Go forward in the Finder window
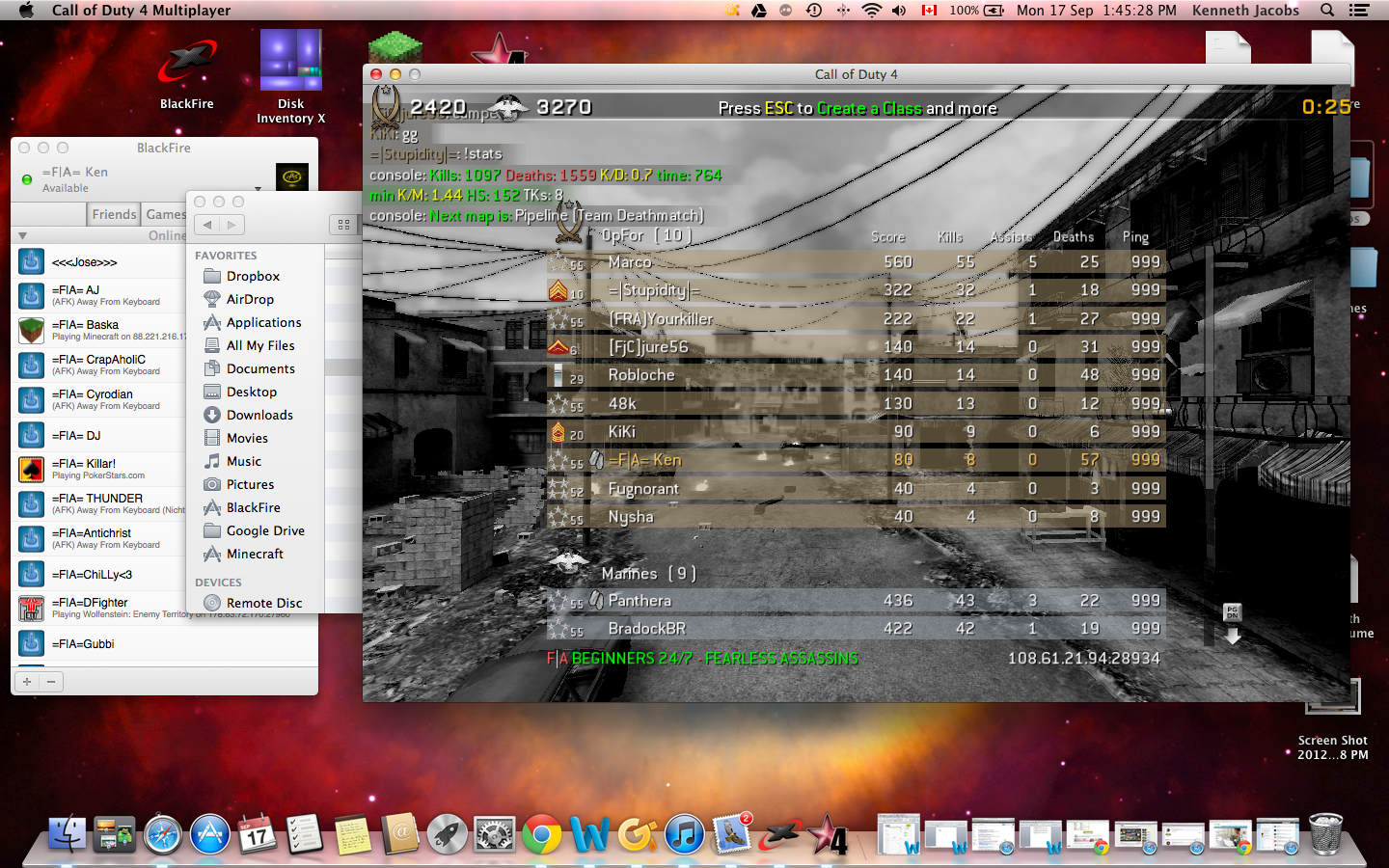The image size is (1389, 868). pos(231,225)
